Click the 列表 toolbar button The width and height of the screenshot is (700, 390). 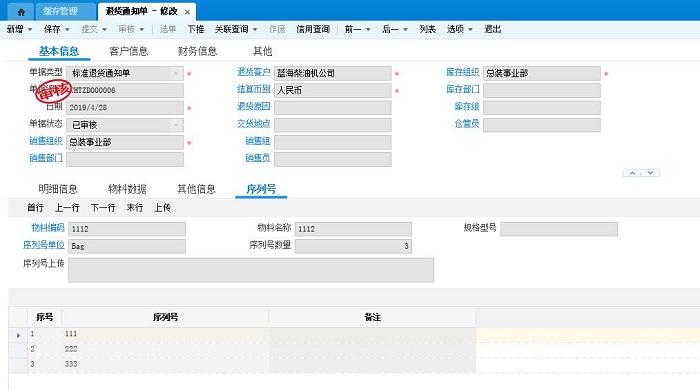point(427,29)
